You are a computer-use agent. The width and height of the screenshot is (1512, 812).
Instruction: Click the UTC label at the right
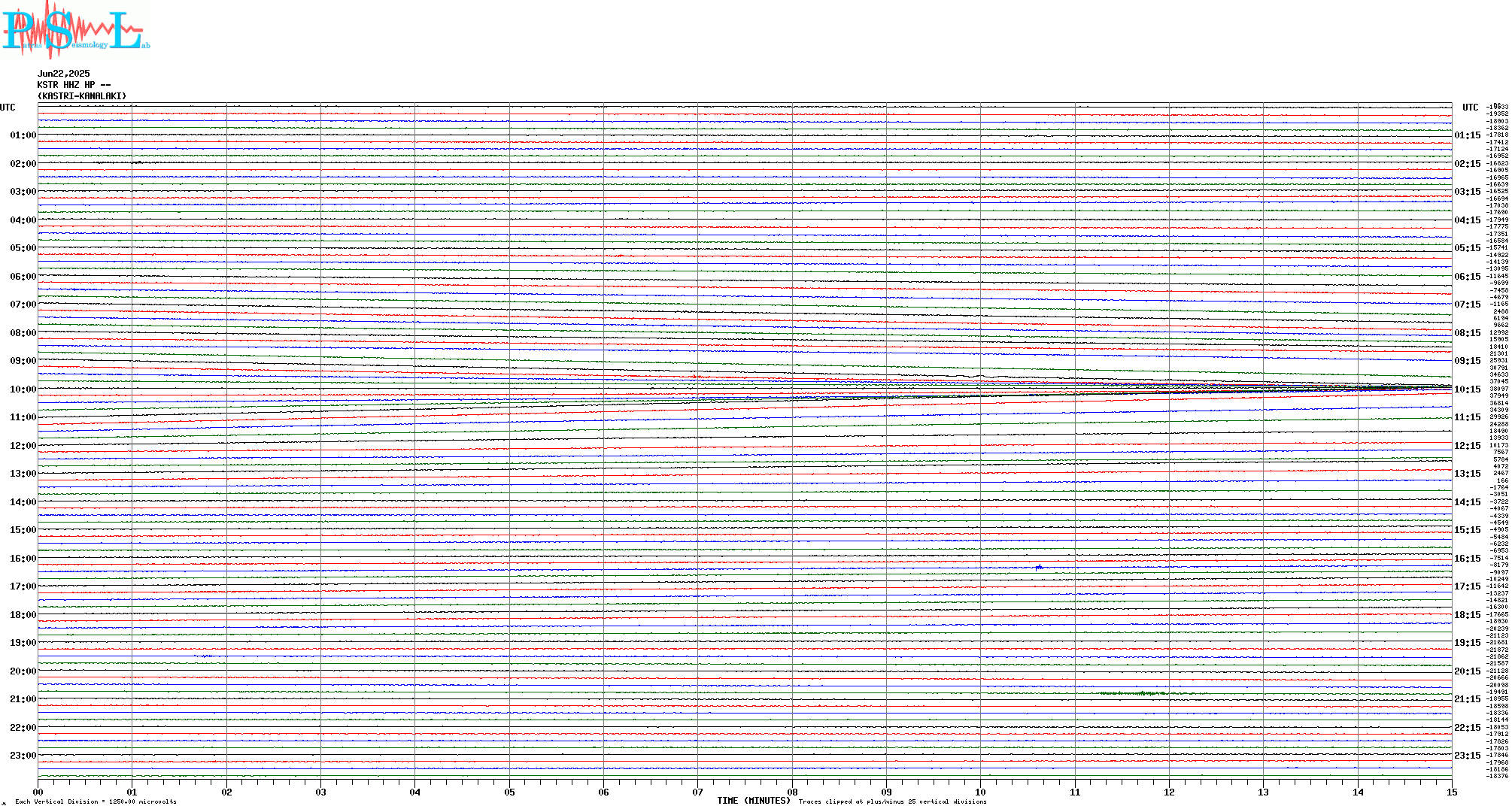point(1471,108)
